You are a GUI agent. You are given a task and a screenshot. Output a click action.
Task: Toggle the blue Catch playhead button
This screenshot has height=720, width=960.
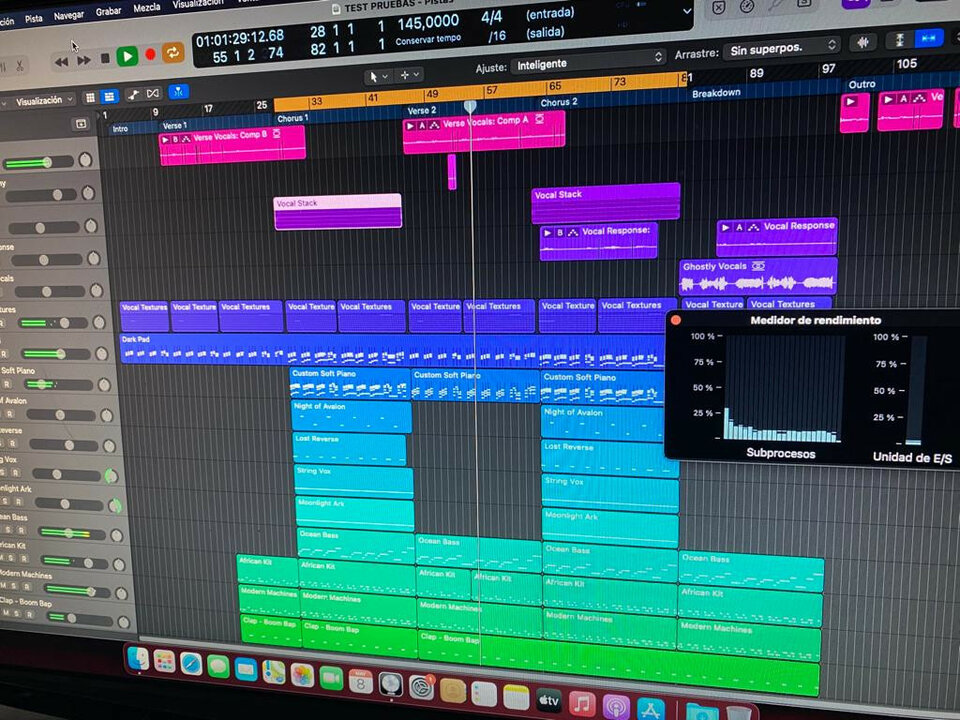pos(178,92)
